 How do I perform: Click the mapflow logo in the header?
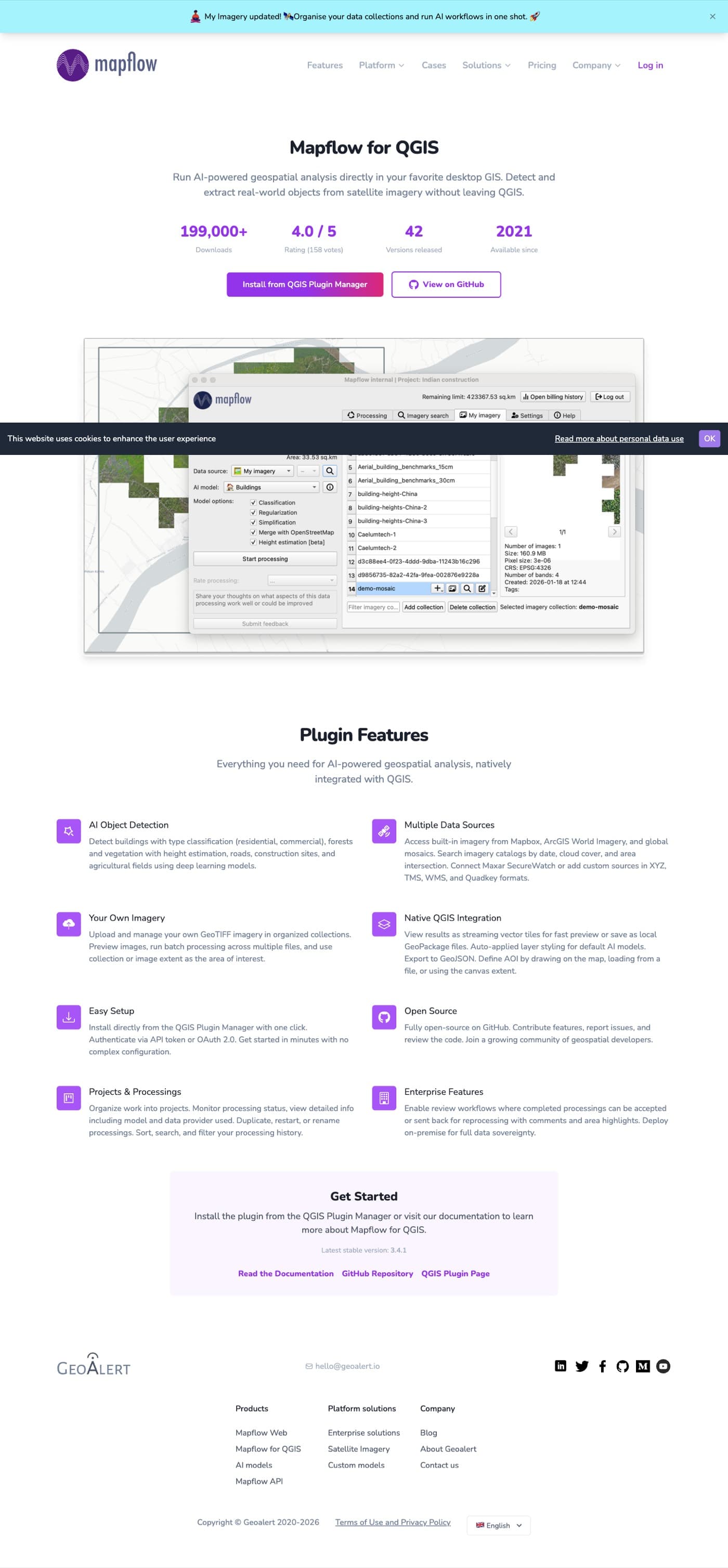pyautogui.click(x=107, y=64)
